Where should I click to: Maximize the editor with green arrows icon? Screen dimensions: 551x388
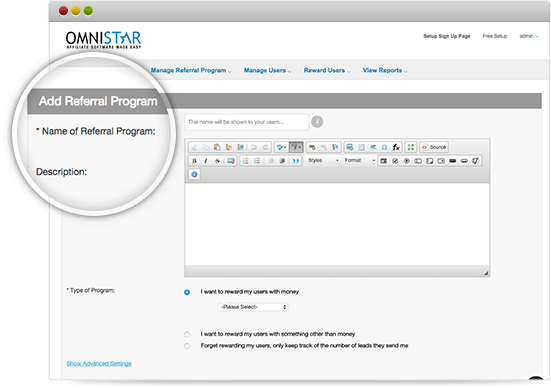(x=410, y=147)
